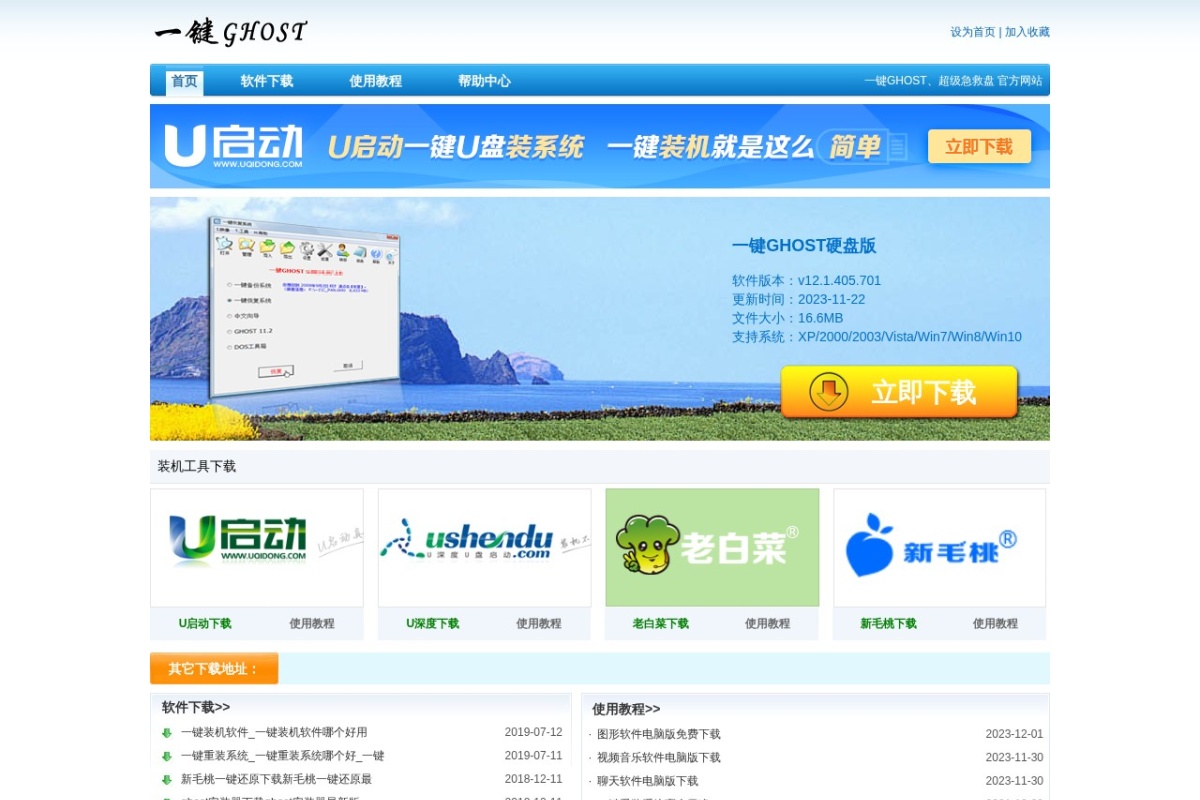
Task: Click the date 2019-07-12
Action: click(x=534, y=732)
